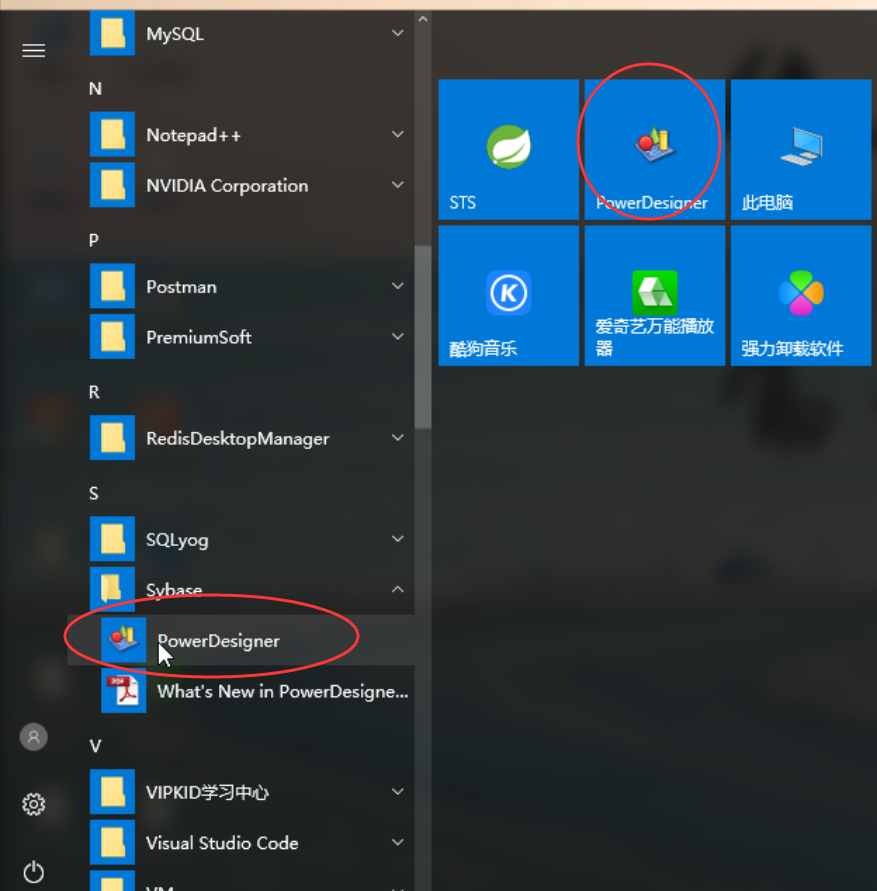Viewport: 877px width, 891px height.
Task: Expand the Notepad++ folder chevron
Action: [398, 134]
